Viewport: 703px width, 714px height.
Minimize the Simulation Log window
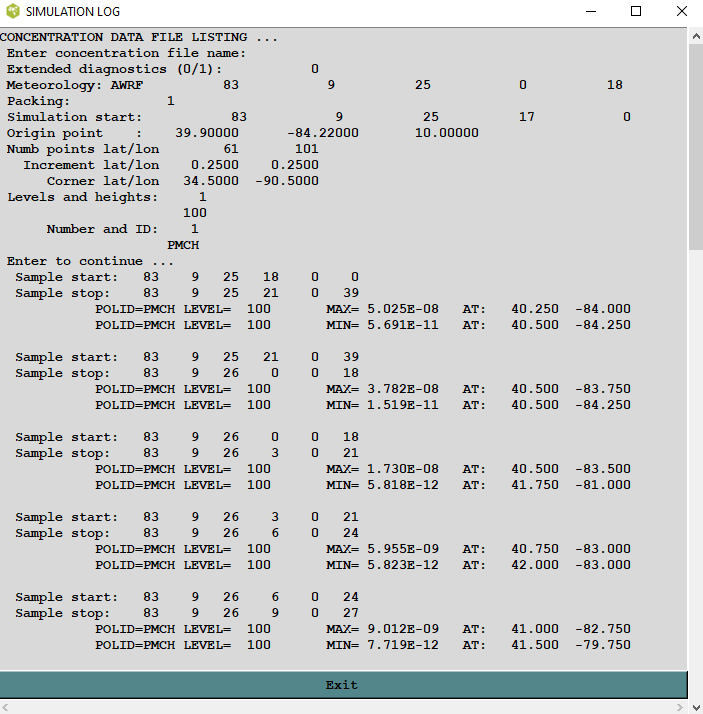pyautogui.click(x=589, y=12)
